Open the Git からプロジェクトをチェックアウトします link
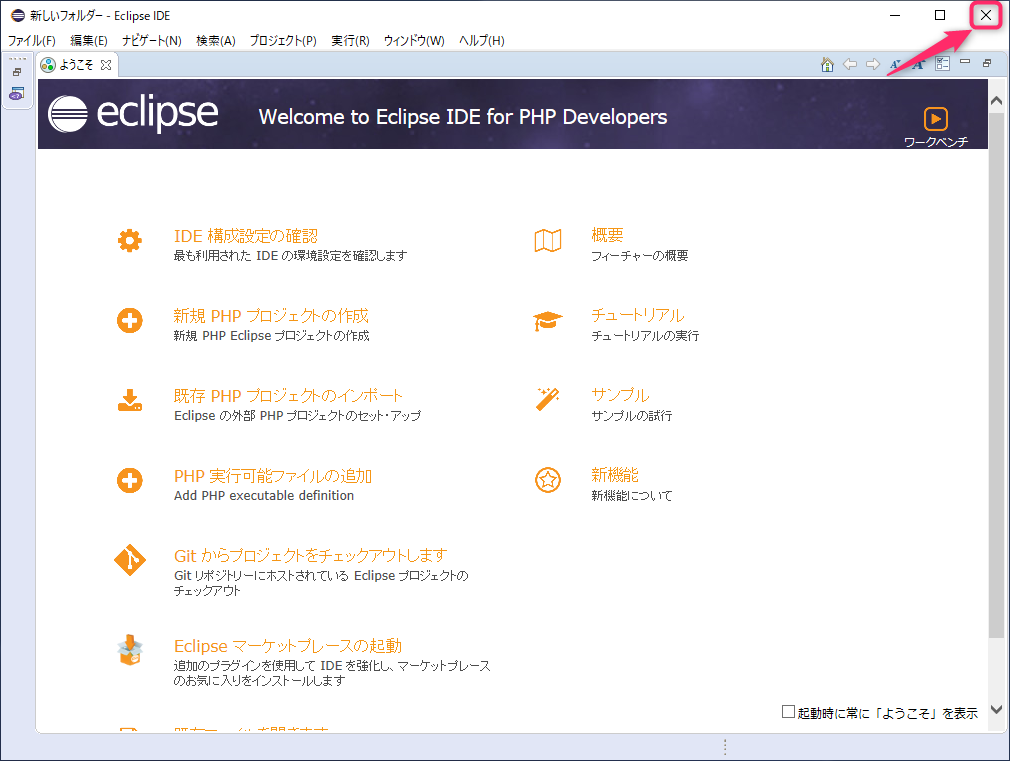Viewport: 1010px width, 761px height. [310, 555]
